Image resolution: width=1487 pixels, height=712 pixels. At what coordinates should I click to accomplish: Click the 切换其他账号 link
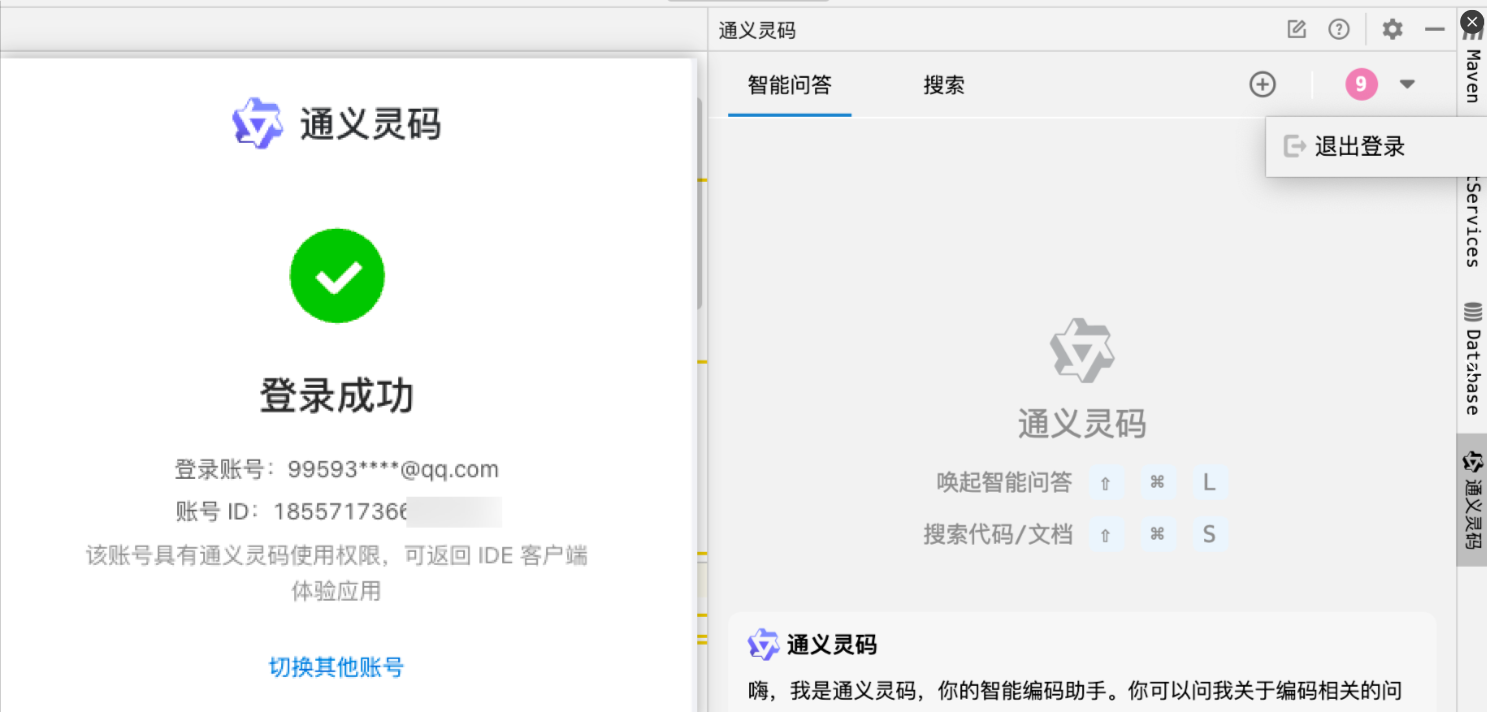[x=337, y=667]
